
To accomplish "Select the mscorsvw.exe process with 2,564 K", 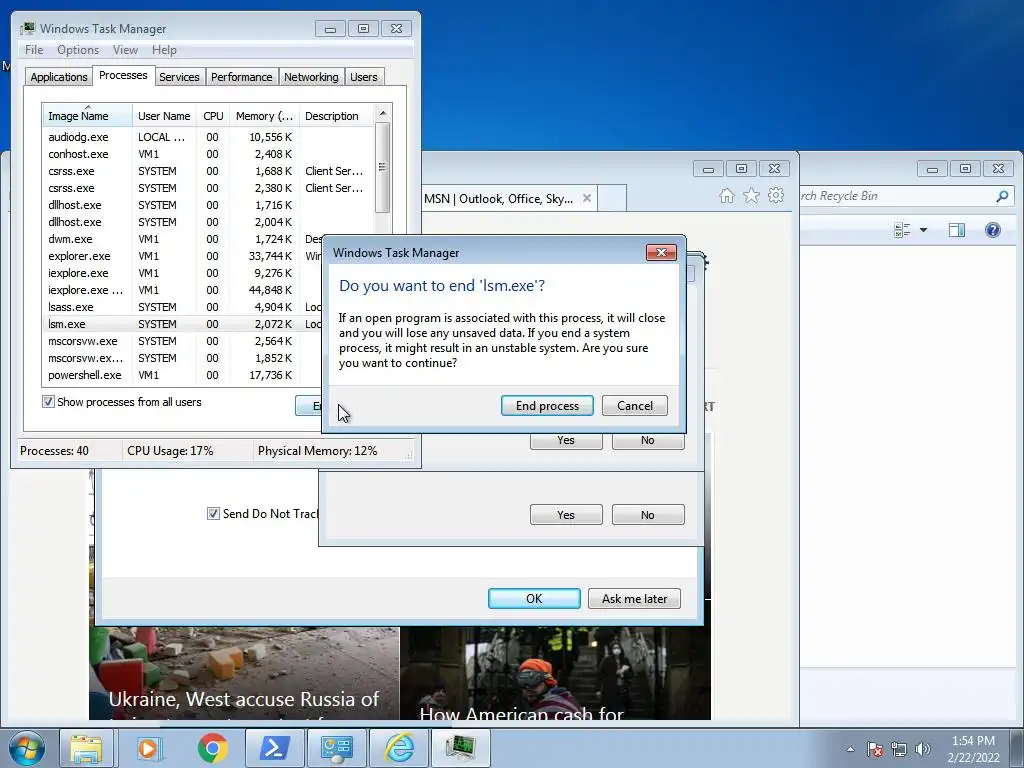I will pyautogui.click(x=183, y=341).
